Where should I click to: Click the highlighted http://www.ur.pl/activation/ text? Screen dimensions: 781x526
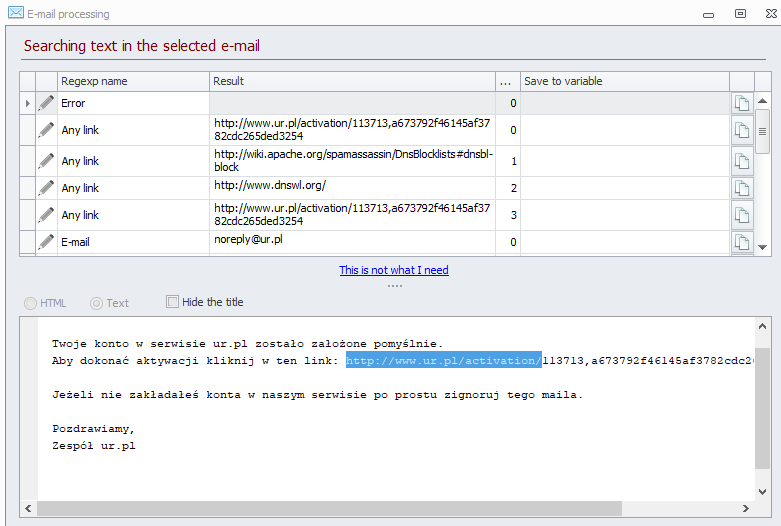coord(444,361)
